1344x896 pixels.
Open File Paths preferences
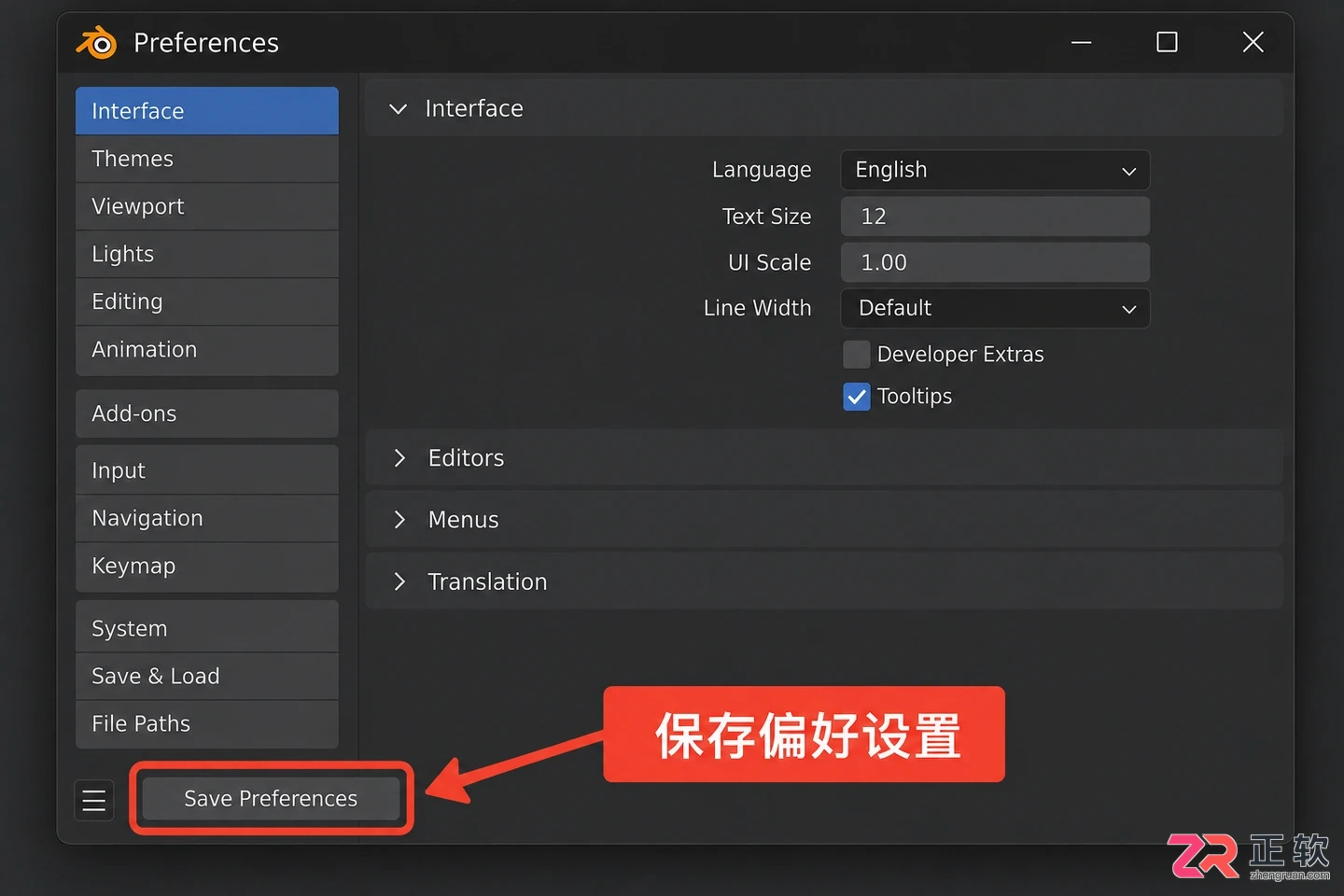point(207,724)
